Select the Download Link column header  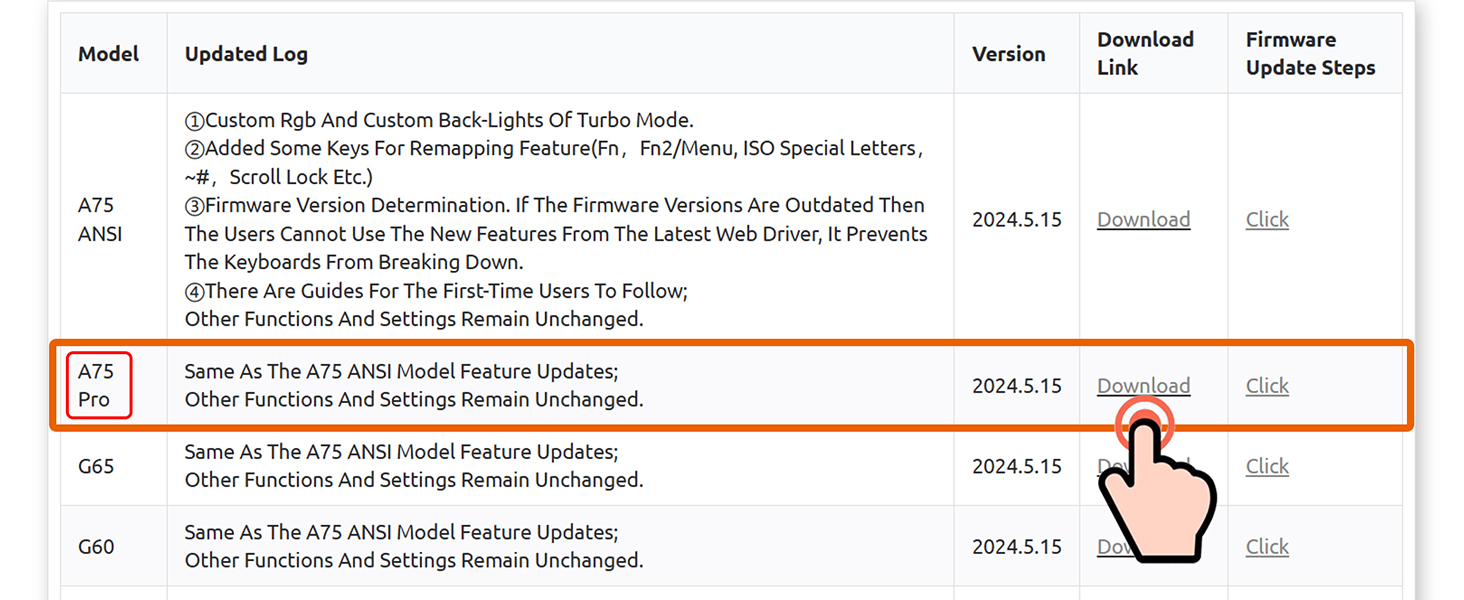coord(1145,53)
